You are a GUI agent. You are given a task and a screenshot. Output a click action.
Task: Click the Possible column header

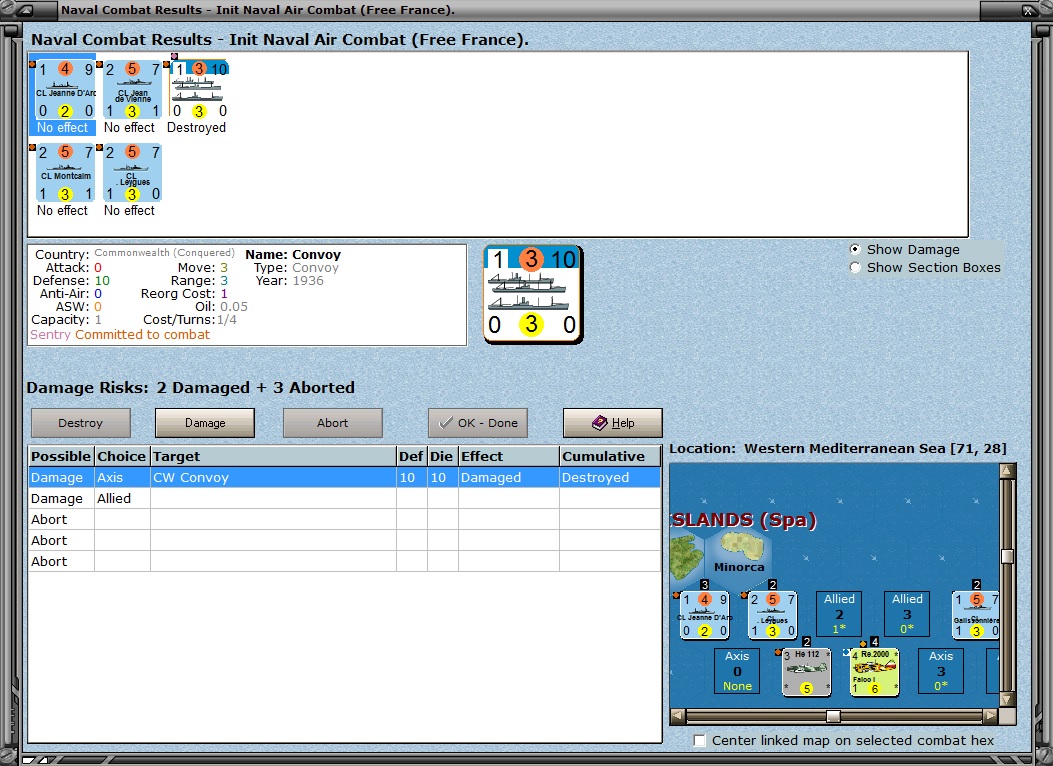[x=61, y=457]
